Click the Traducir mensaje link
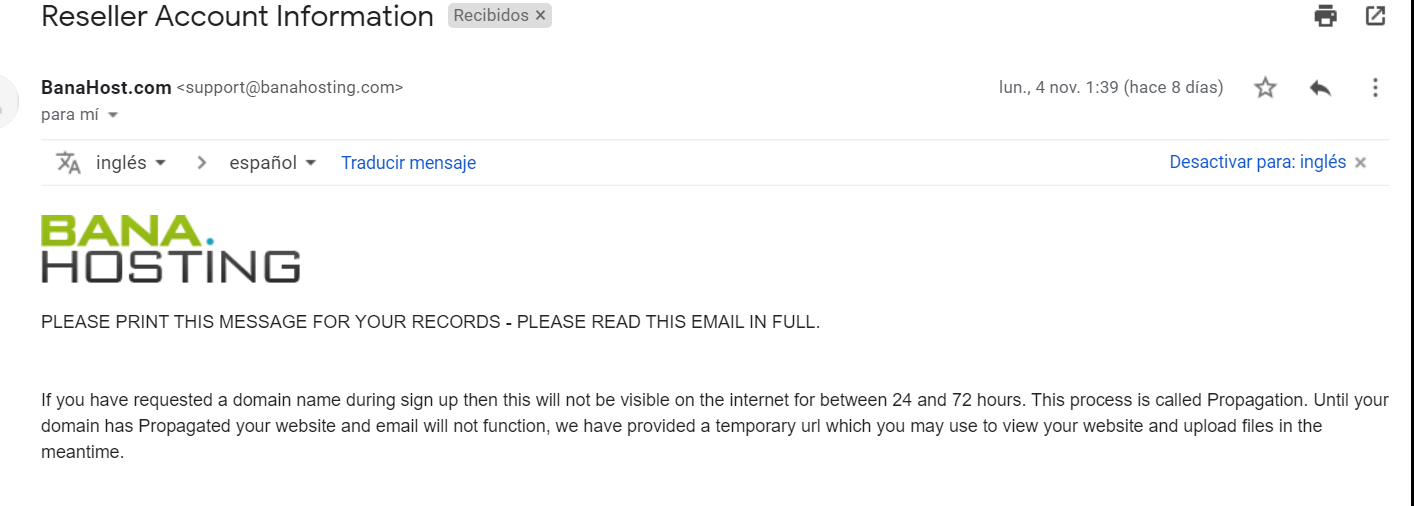1414x506 pixels. (408, 162)
